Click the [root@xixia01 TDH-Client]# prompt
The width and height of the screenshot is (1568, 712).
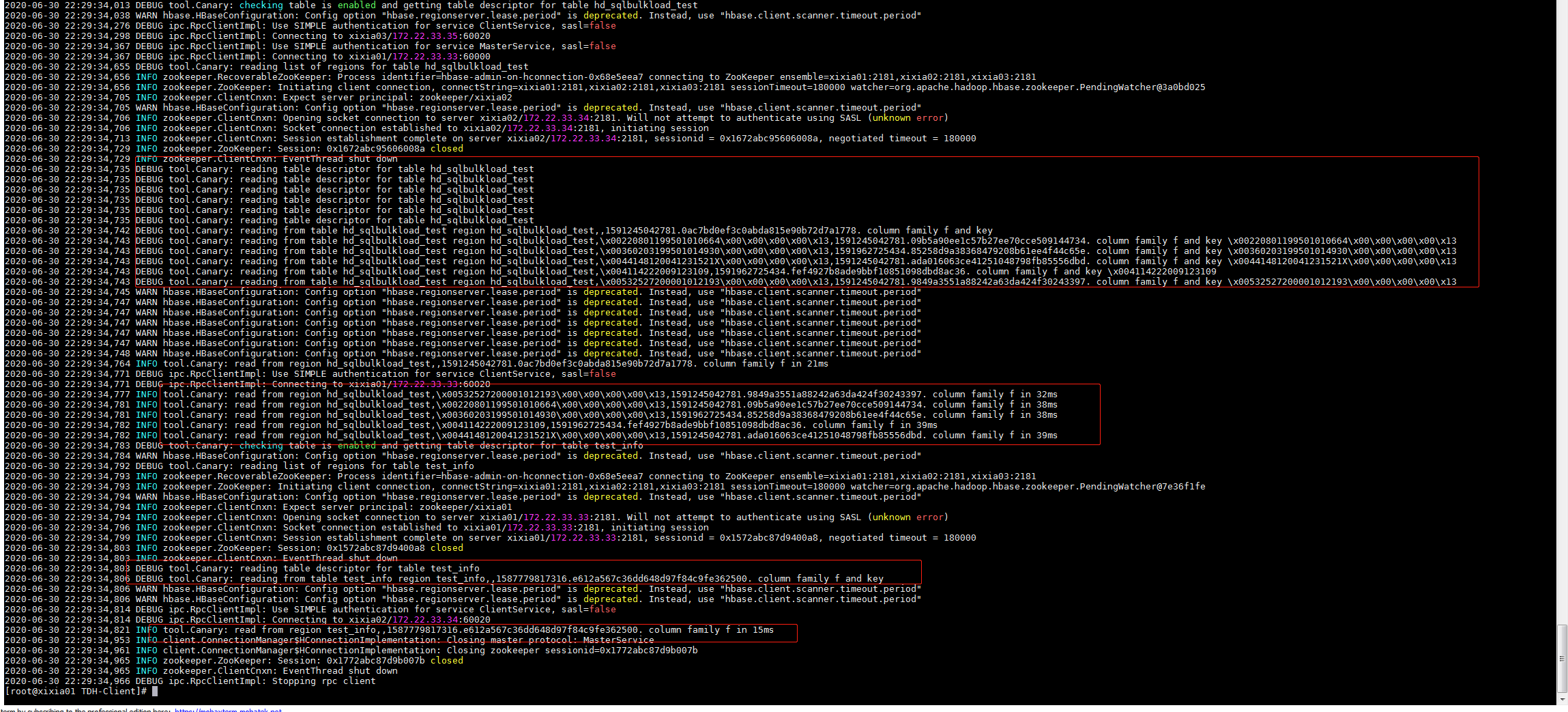click(76, 692)
